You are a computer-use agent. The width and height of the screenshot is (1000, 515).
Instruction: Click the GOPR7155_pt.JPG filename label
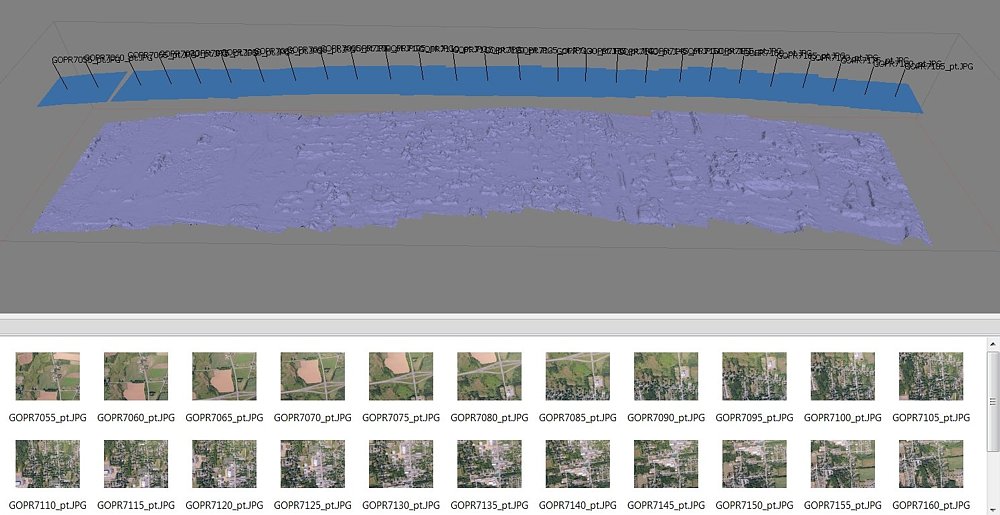[x=842, y=505]
